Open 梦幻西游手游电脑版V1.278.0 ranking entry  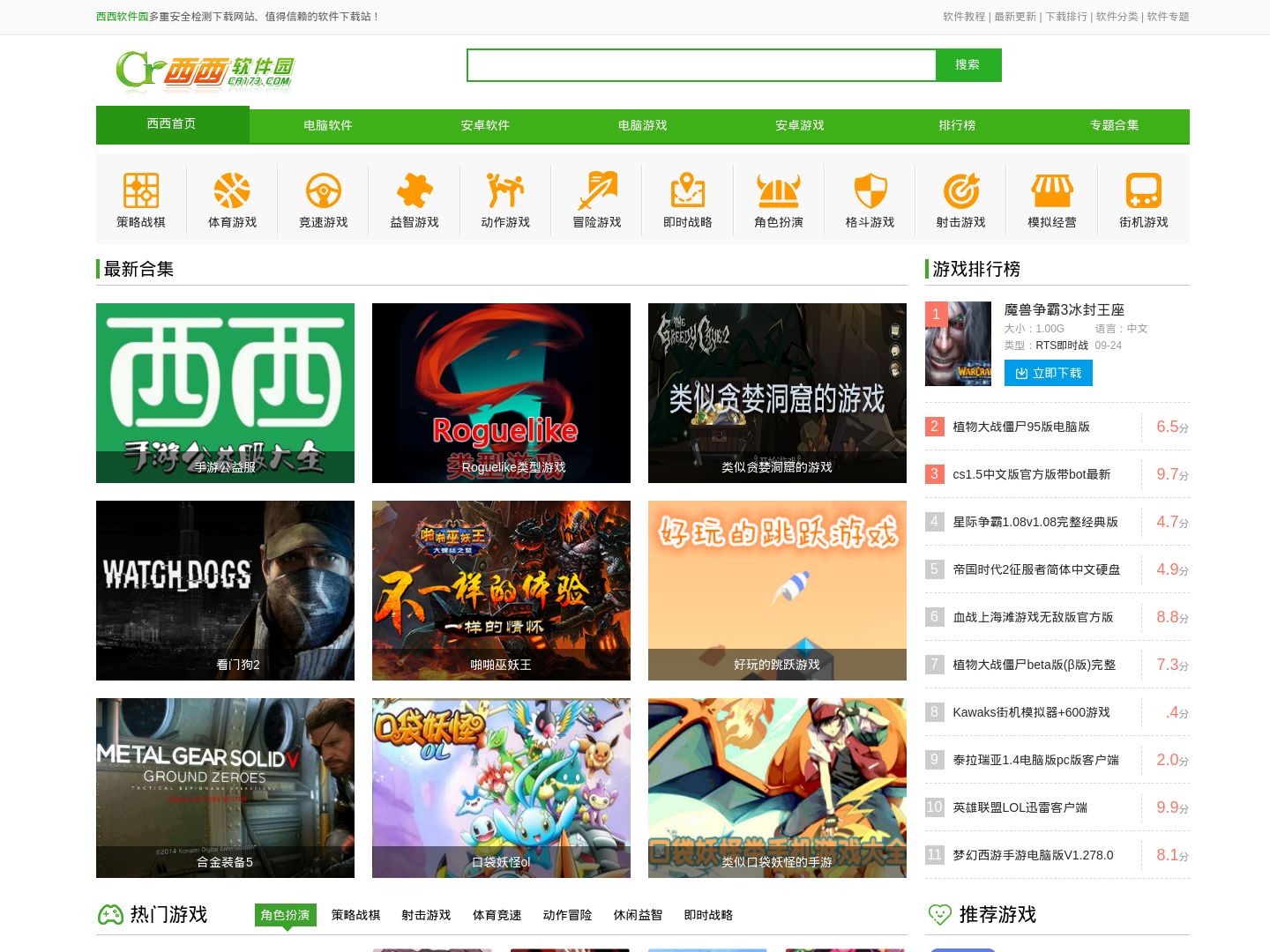[1033, 855]
